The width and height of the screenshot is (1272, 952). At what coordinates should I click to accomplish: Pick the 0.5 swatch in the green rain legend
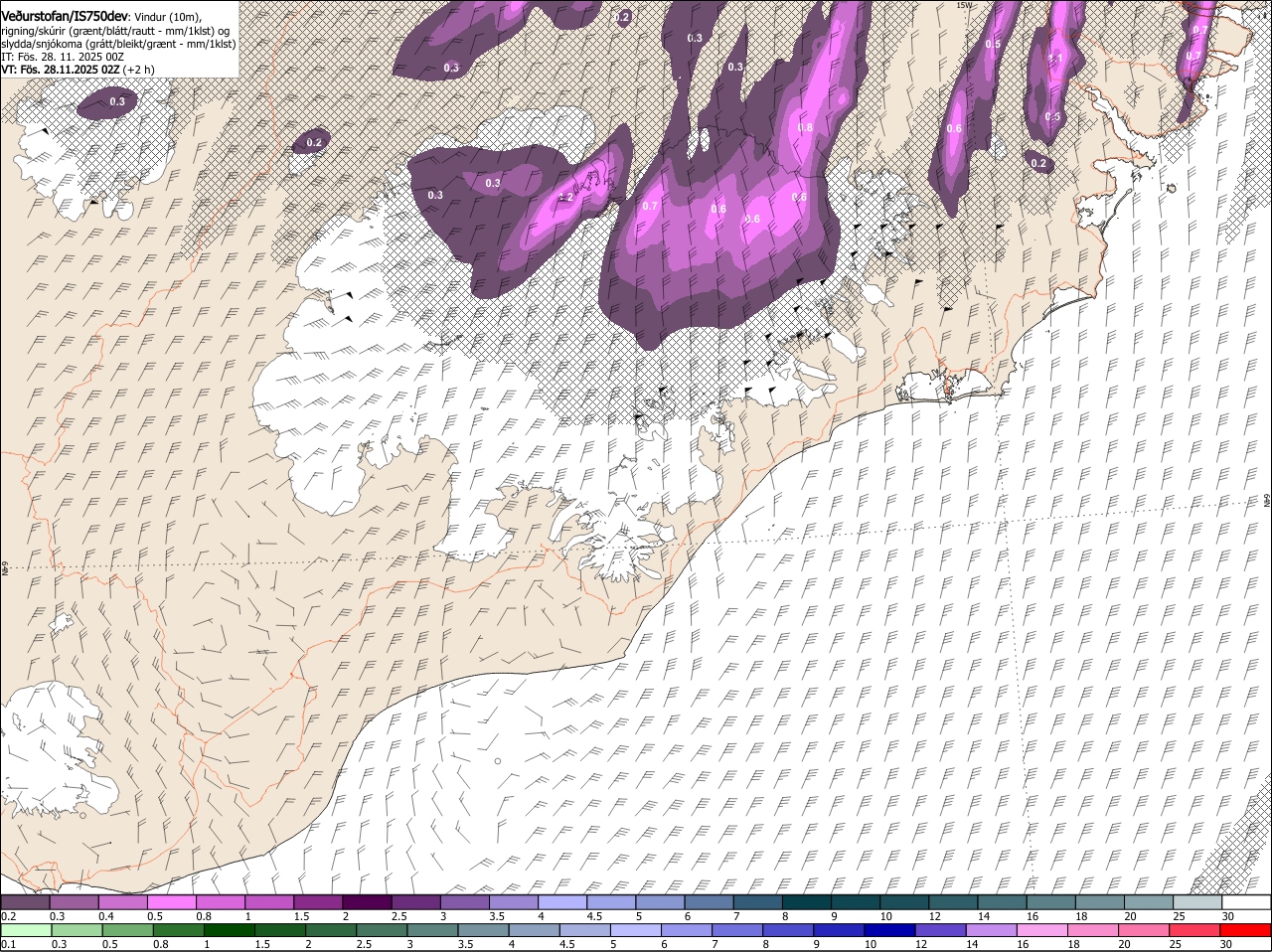(x=127, y=930)
